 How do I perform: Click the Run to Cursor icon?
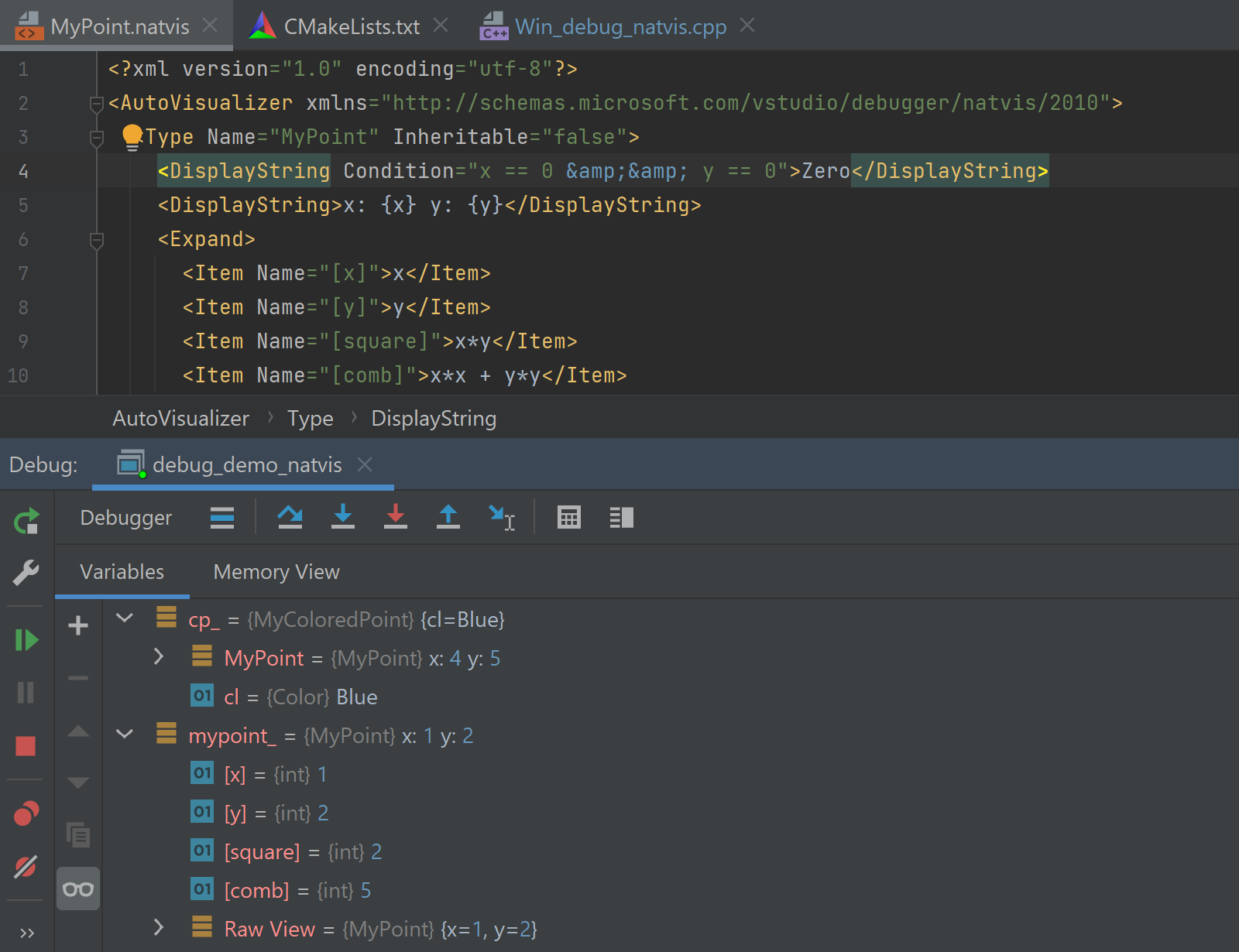(x=501, y=517)
